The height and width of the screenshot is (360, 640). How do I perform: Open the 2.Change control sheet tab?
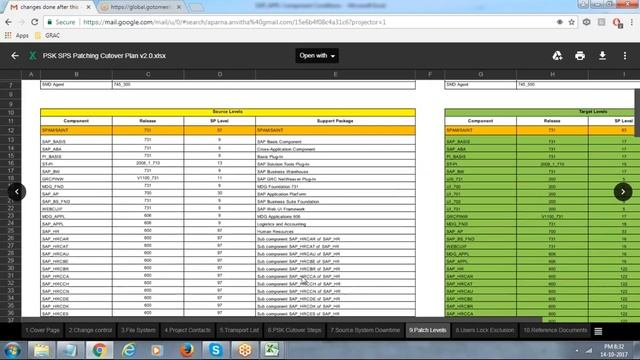90,330
